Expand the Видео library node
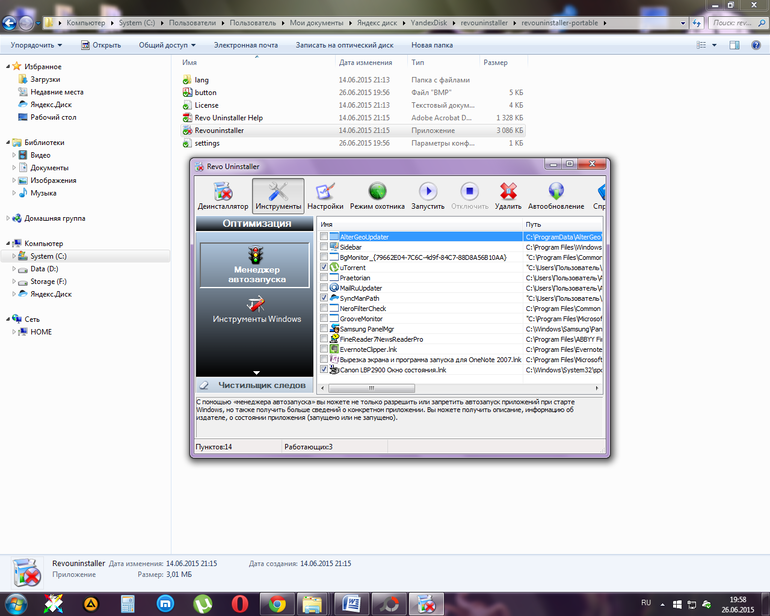Image resolution: width=770 pixels, height=616 pixels. [x=14, y=155]
